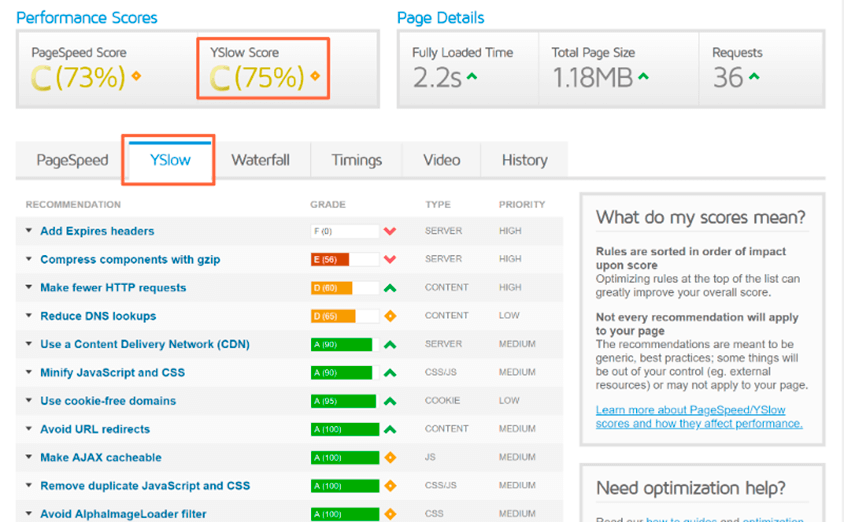The height and width of the screenshot is (522, 844).
Task: Switch to the PageSpeed tab
Action: pyautogui.click(x=72, y=160)
